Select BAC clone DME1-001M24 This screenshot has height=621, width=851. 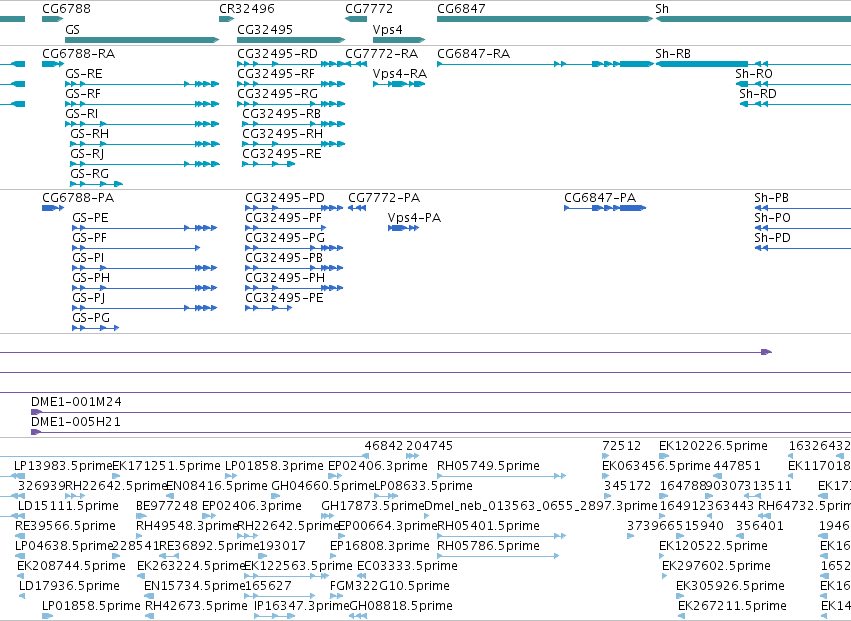(x=76, y=402)
